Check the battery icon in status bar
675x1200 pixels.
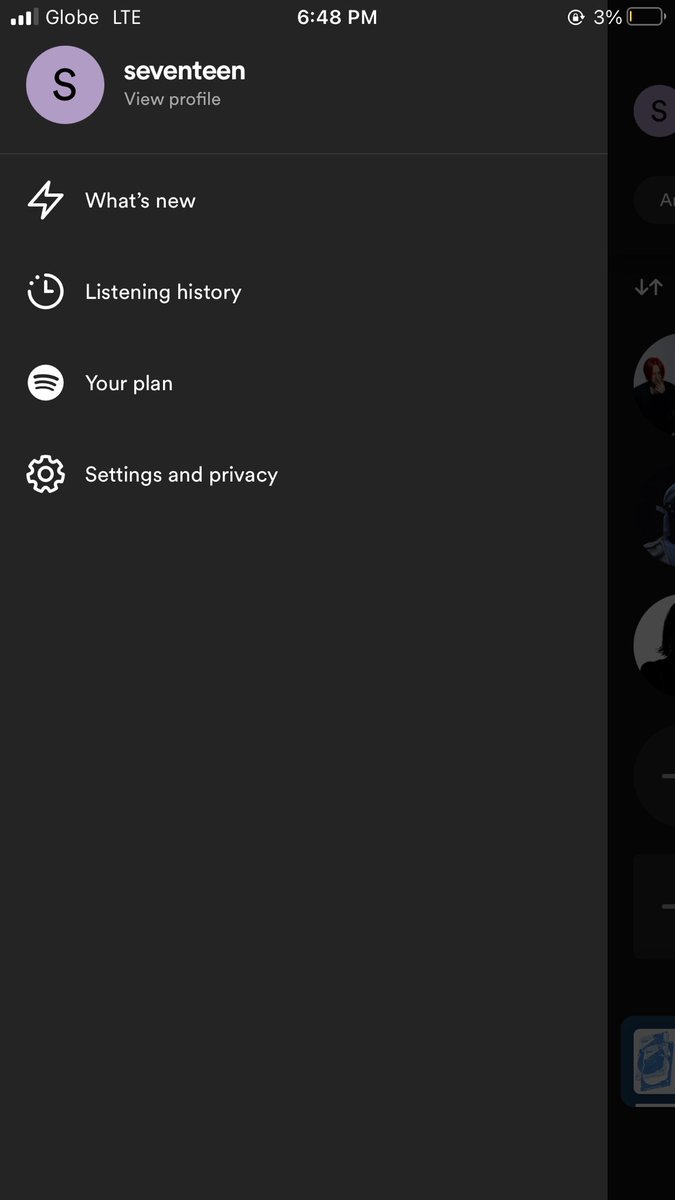(x=645, y=17)
